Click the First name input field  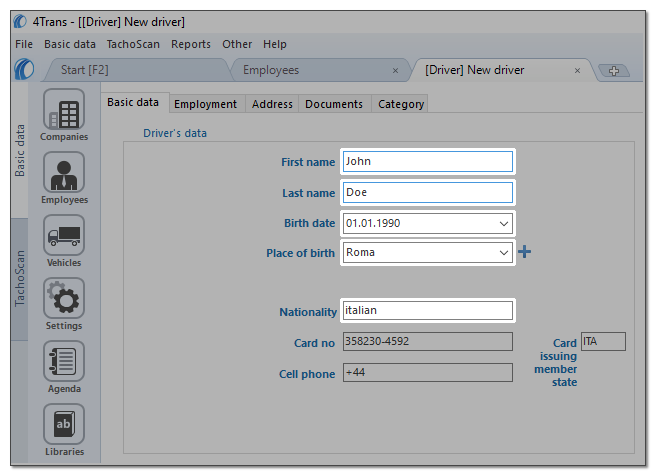coord(428,161)
